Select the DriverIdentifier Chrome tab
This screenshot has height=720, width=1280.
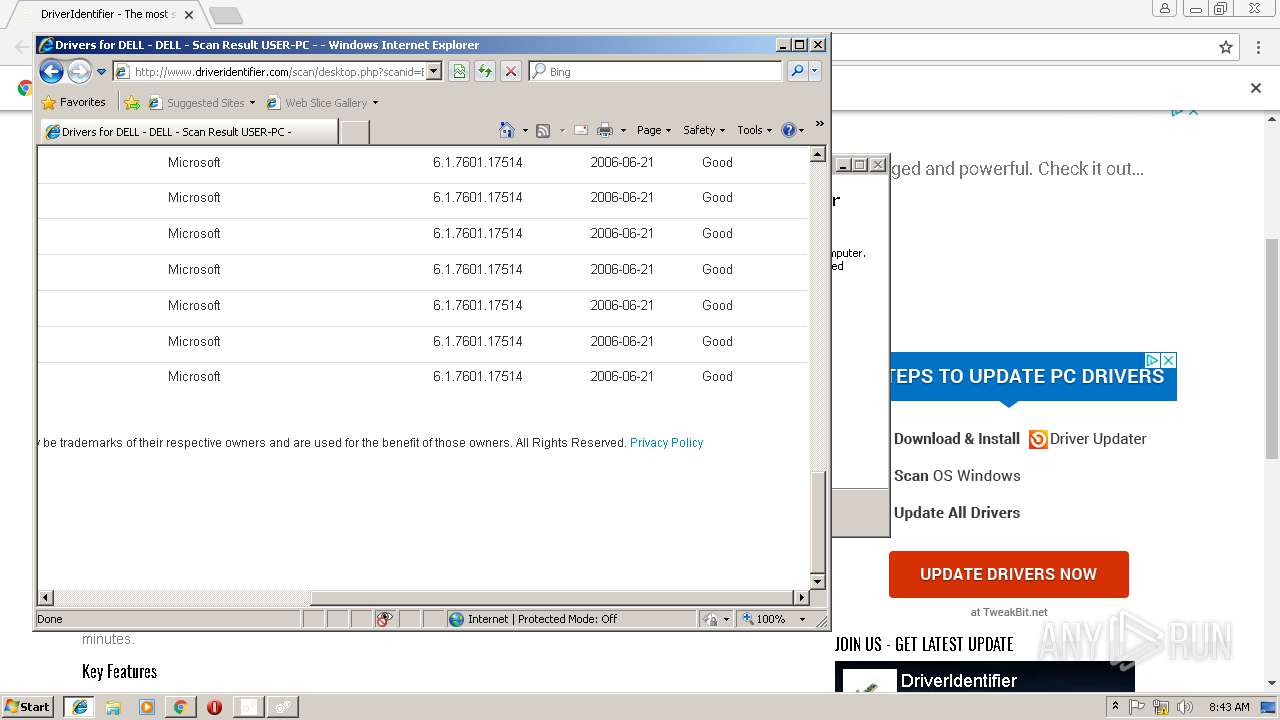tap(110, 14)
